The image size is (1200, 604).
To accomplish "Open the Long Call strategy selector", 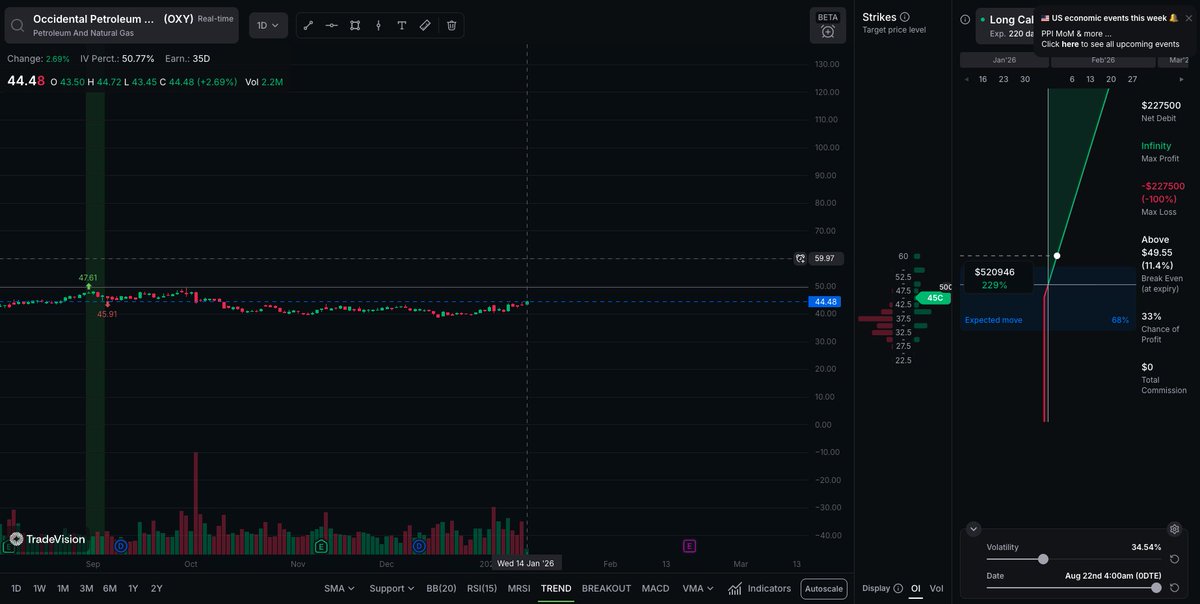I will (x=1006, y=25).
